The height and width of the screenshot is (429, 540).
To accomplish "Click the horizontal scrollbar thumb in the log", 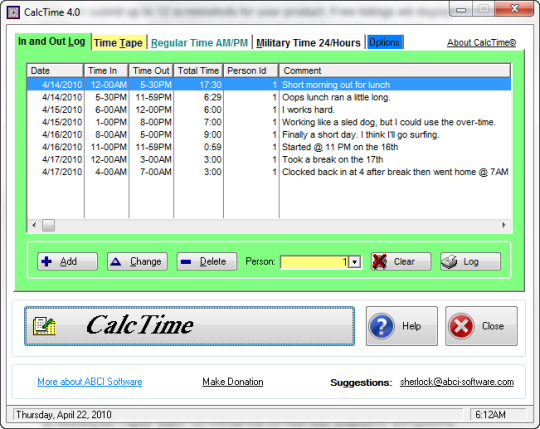I will tap(48, 226).
